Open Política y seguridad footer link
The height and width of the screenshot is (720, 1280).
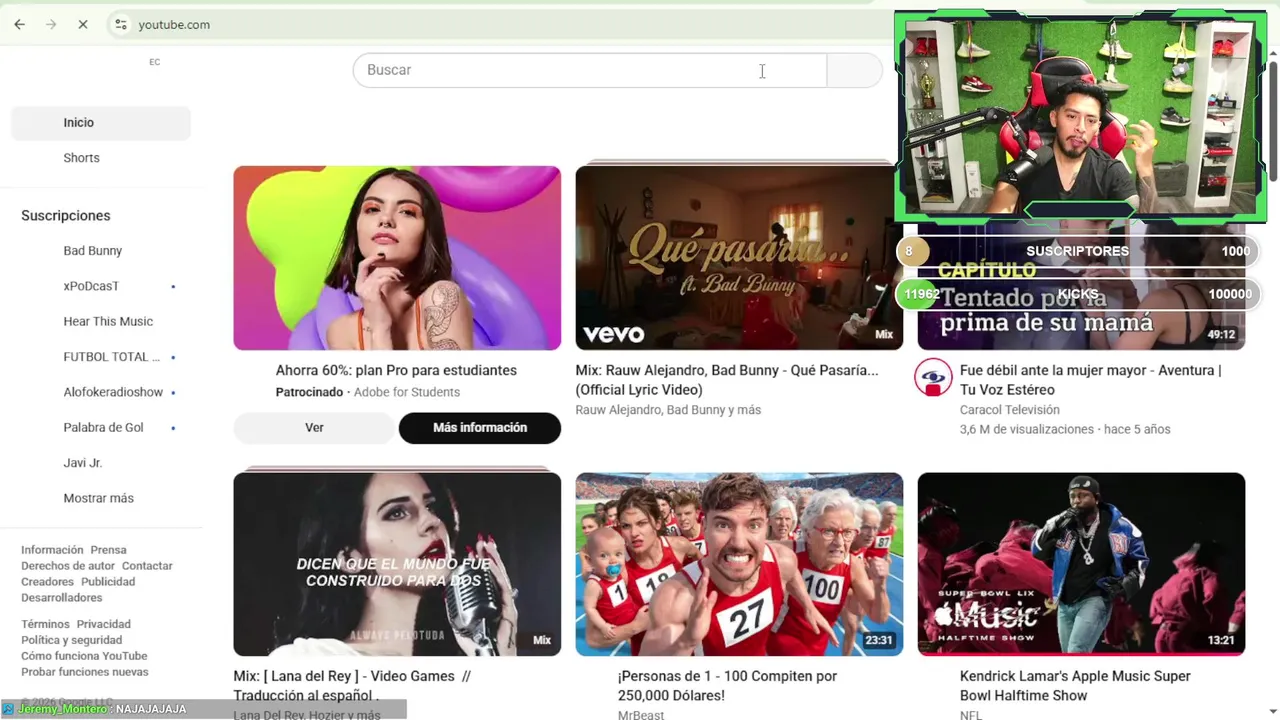pyautogui.click(x=71, y=640)
